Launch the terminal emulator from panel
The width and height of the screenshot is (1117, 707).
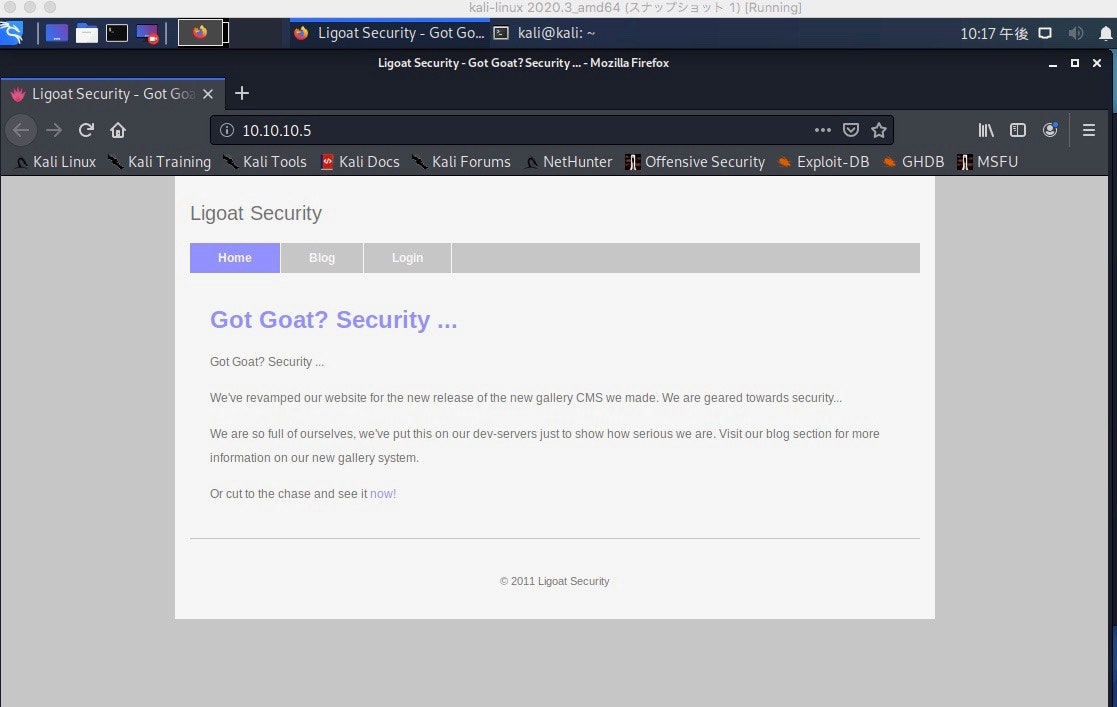(117, 33)
